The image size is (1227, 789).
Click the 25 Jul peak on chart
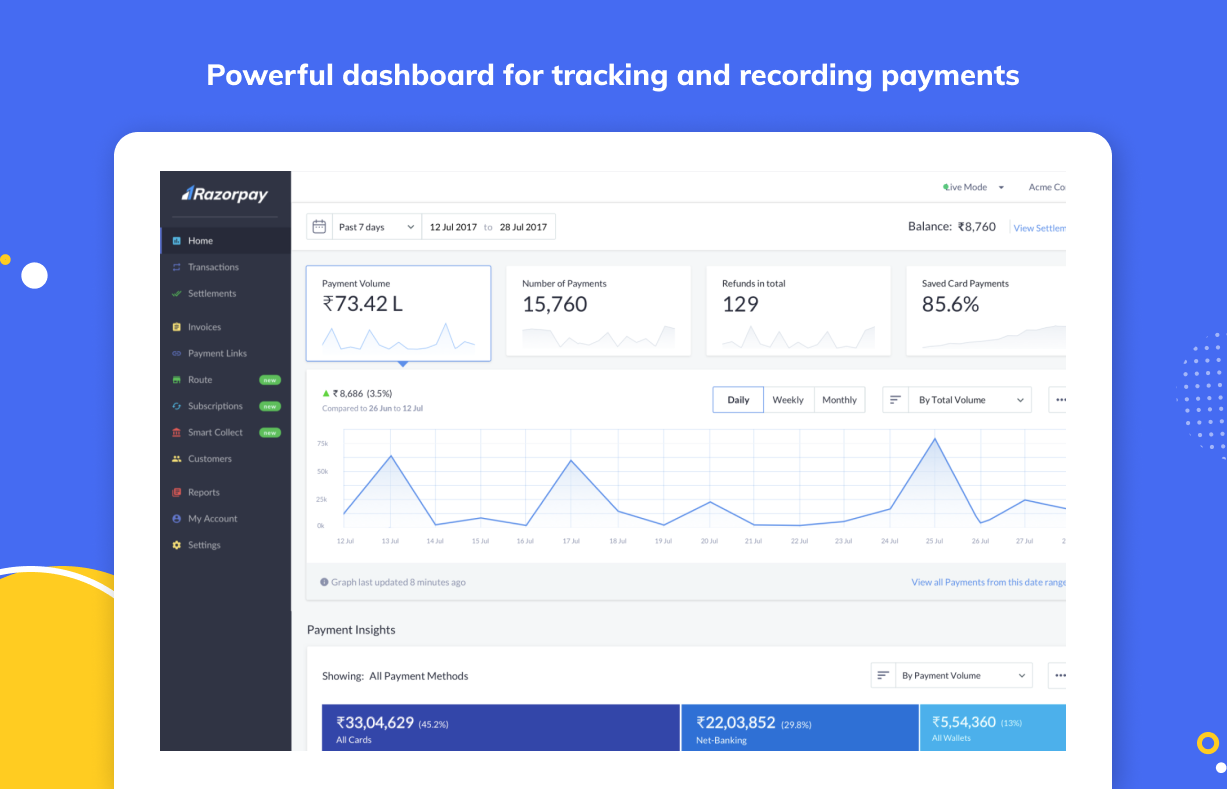click(935, 438)
